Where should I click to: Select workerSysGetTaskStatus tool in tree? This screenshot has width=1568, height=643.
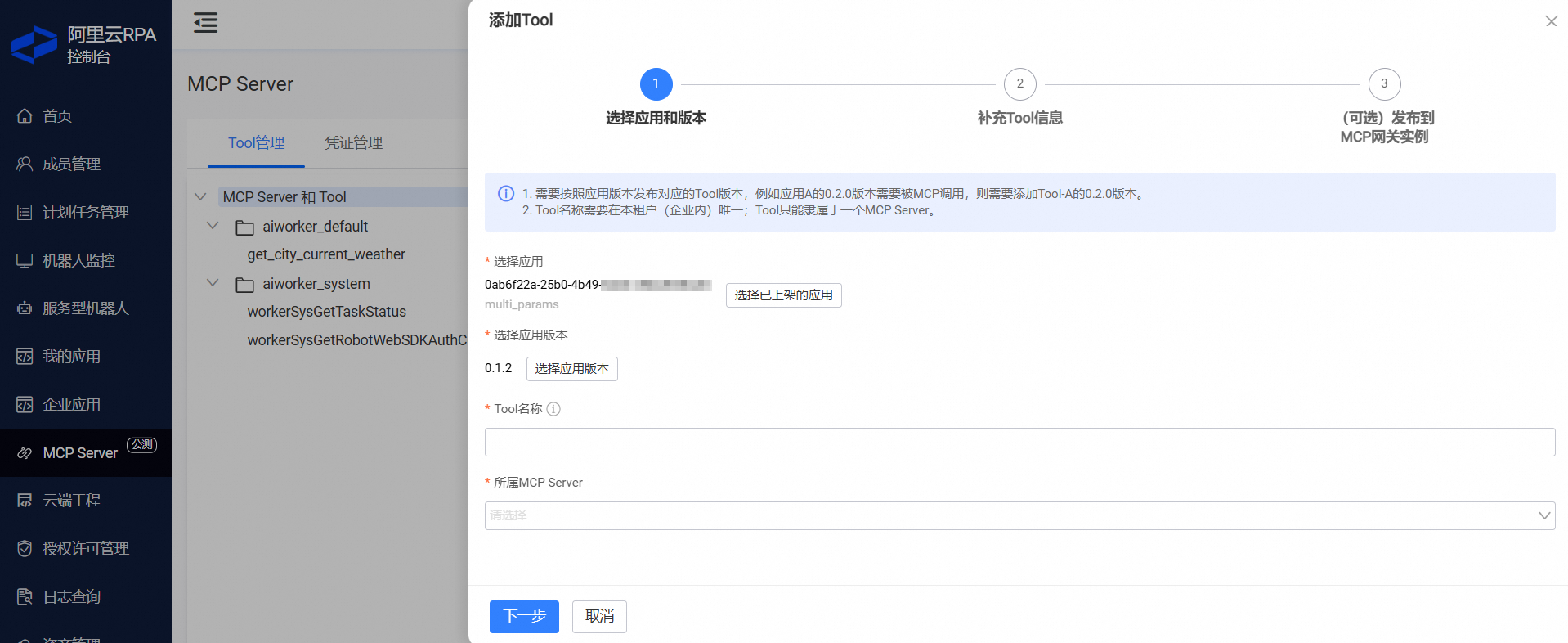326,312
